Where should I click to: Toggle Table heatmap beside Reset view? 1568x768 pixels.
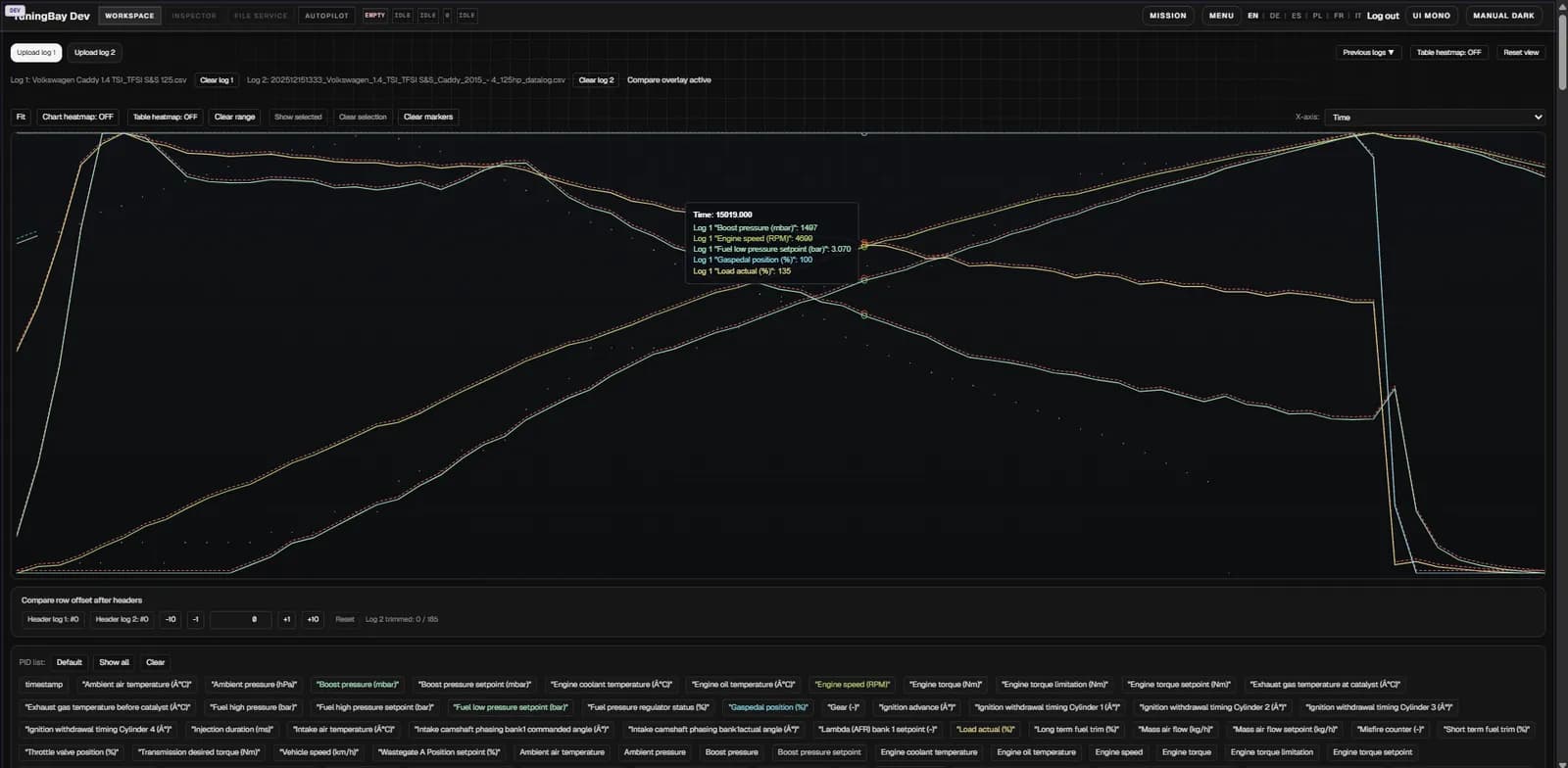tap(1448, 53)
